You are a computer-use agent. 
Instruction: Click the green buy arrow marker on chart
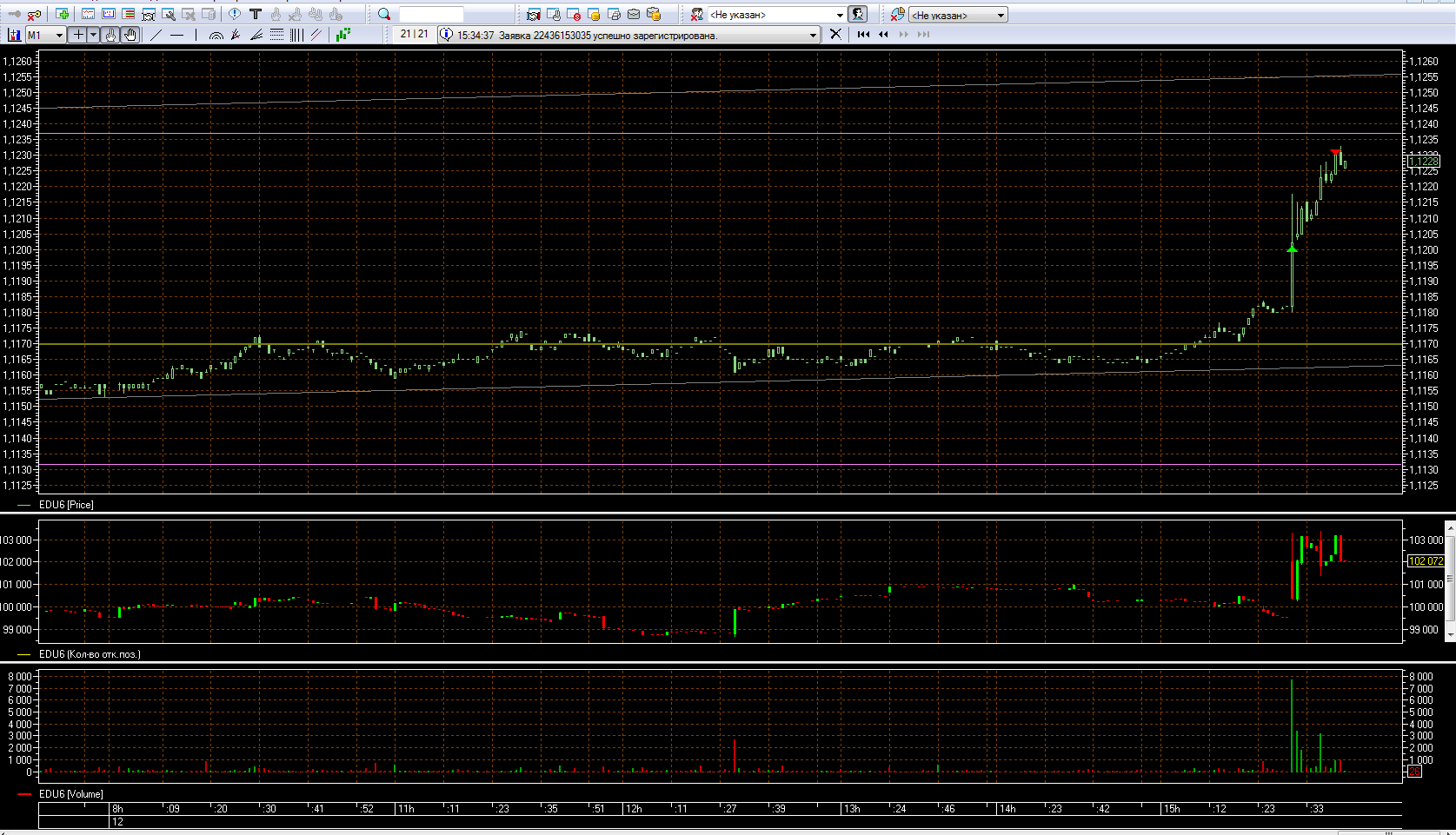pyautogui.click(x=1292, y=249)
